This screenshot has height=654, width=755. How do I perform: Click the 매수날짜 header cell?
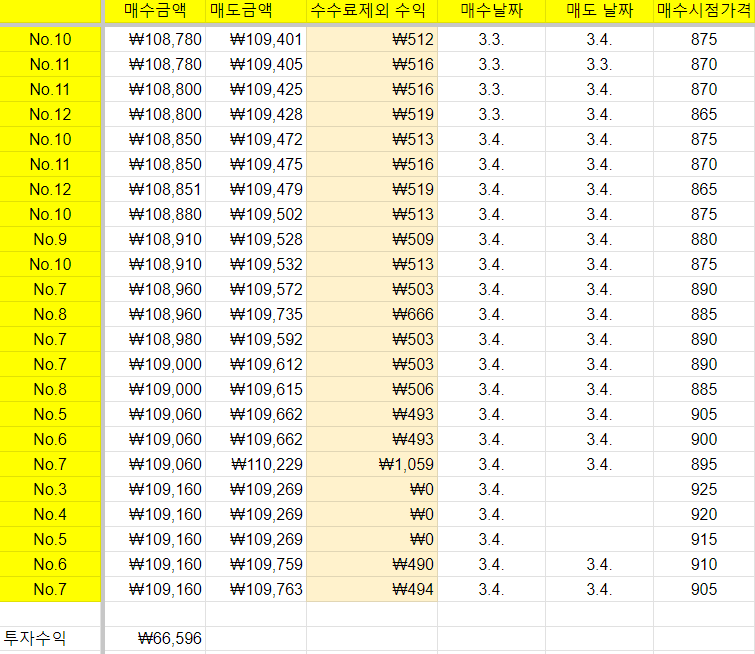(492, 11)
